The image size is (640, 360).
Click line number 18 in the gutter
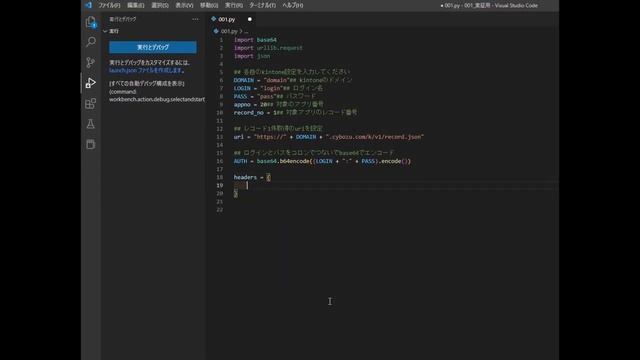pyautogui.click(x=220, y=177)
